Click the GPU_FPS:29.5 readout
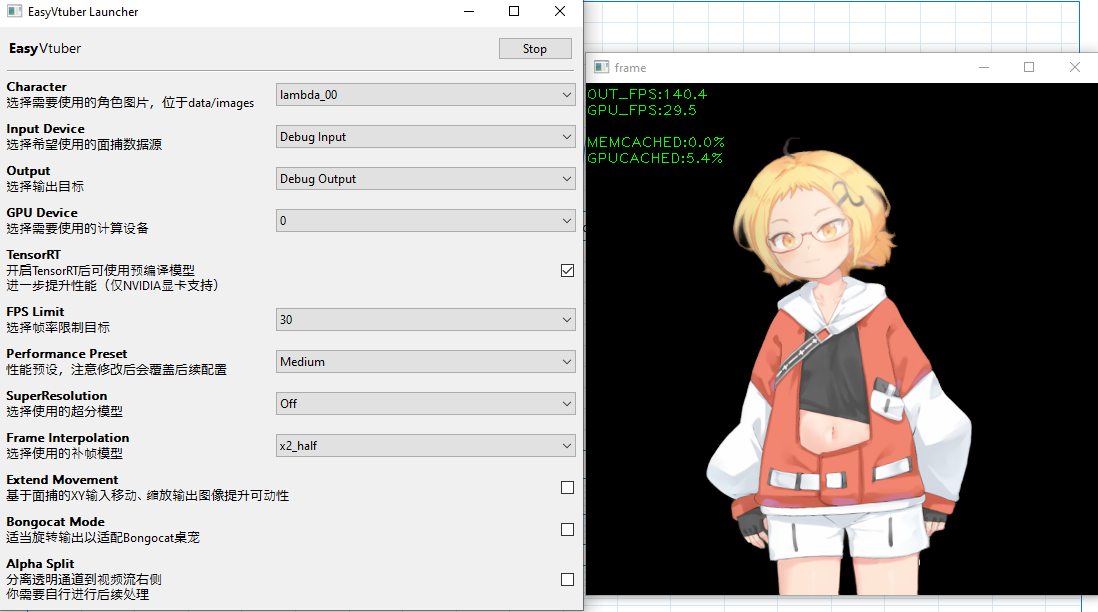1098x612 pixels. 642,110
